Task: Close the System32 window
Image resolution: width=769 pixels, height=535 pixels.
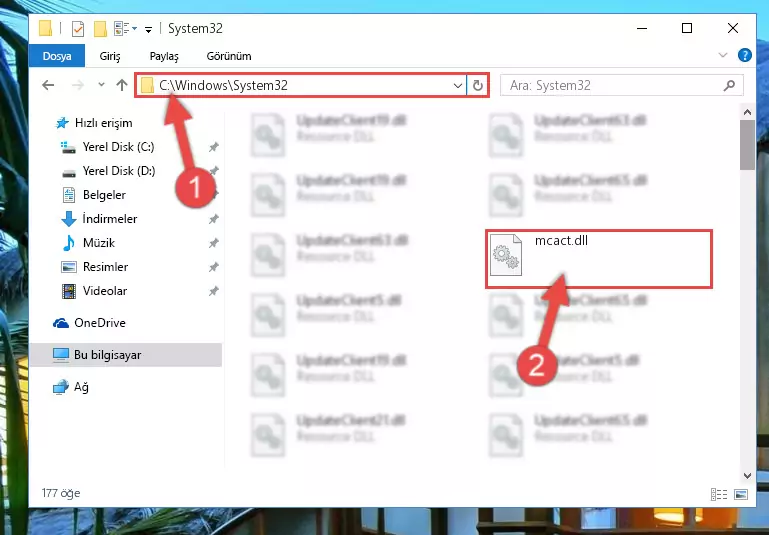Action: click(733, 28)
